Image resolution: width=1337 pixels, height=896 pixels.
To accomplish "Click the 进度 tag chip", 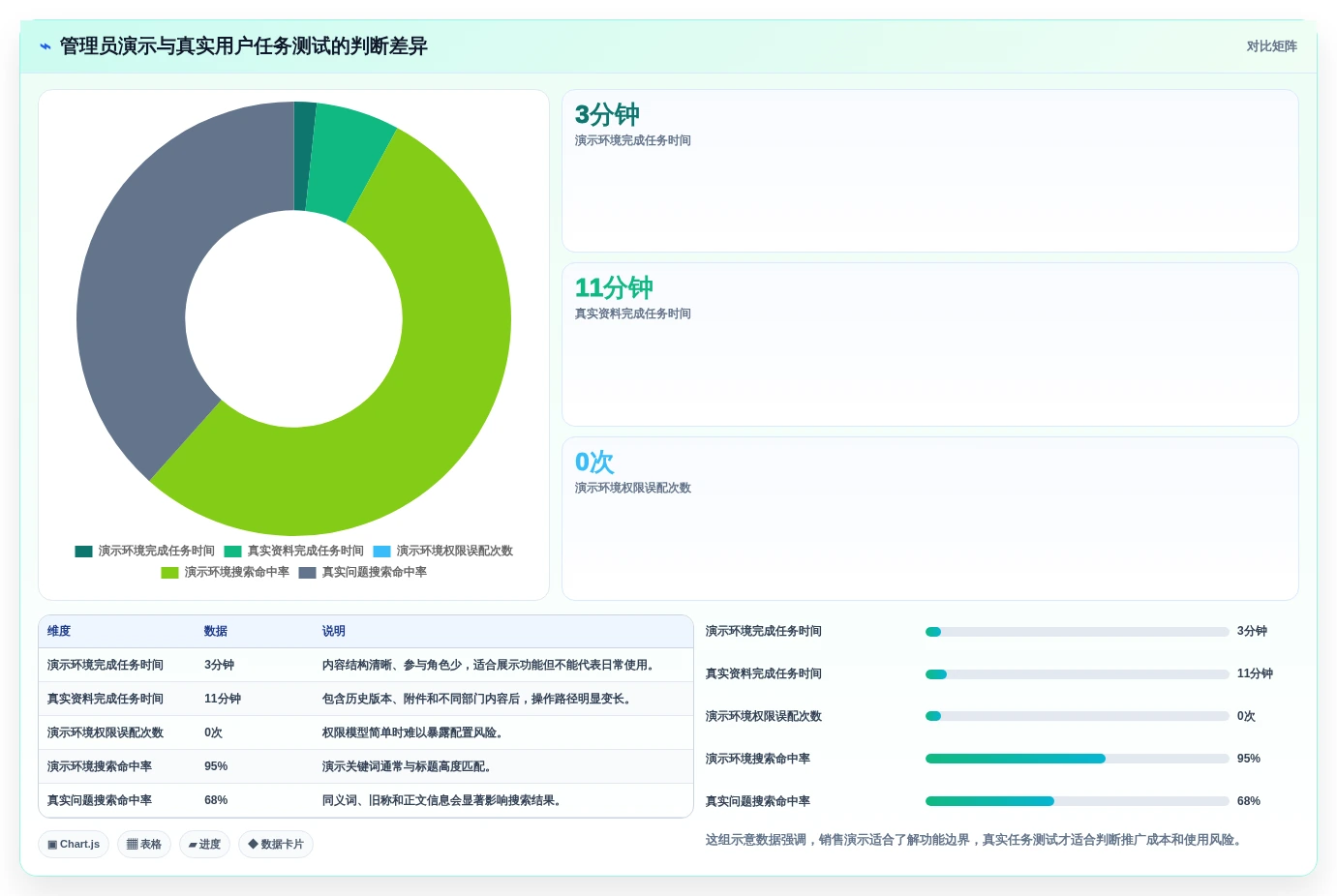I will pyautogui.click(x=204, y=845).
